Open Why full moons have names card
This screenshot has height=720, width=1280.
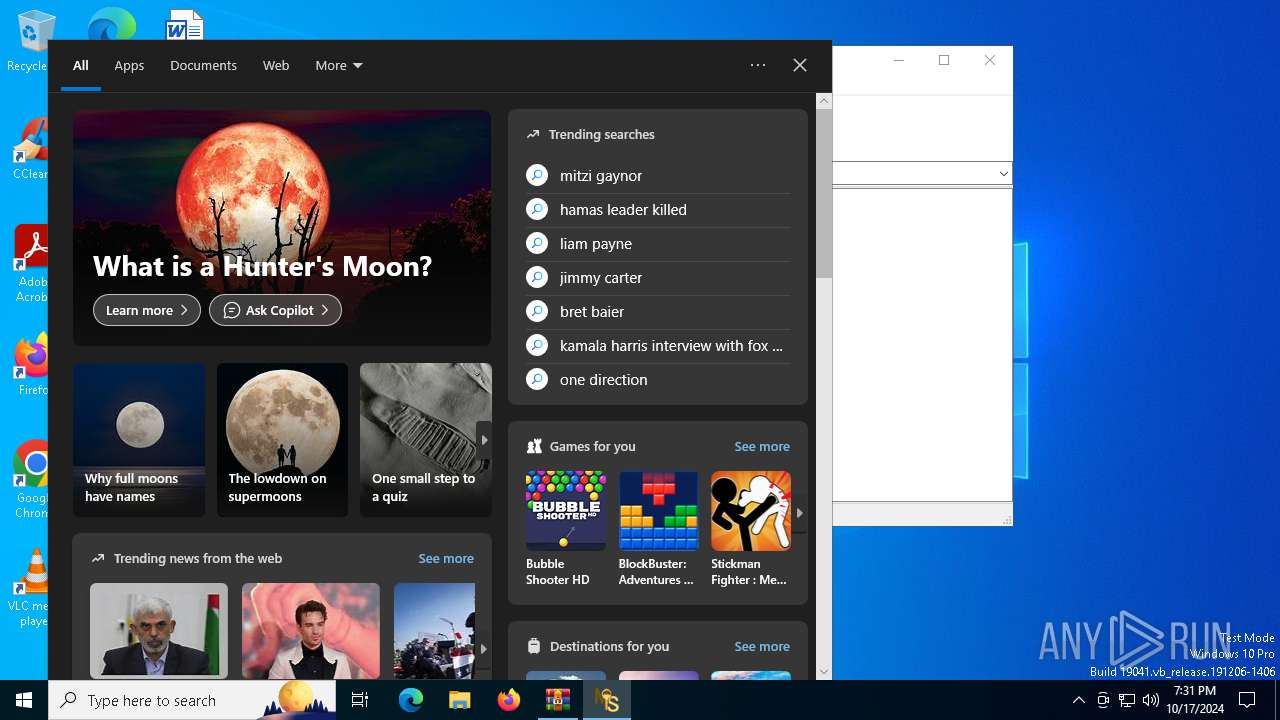click(139, 440)
